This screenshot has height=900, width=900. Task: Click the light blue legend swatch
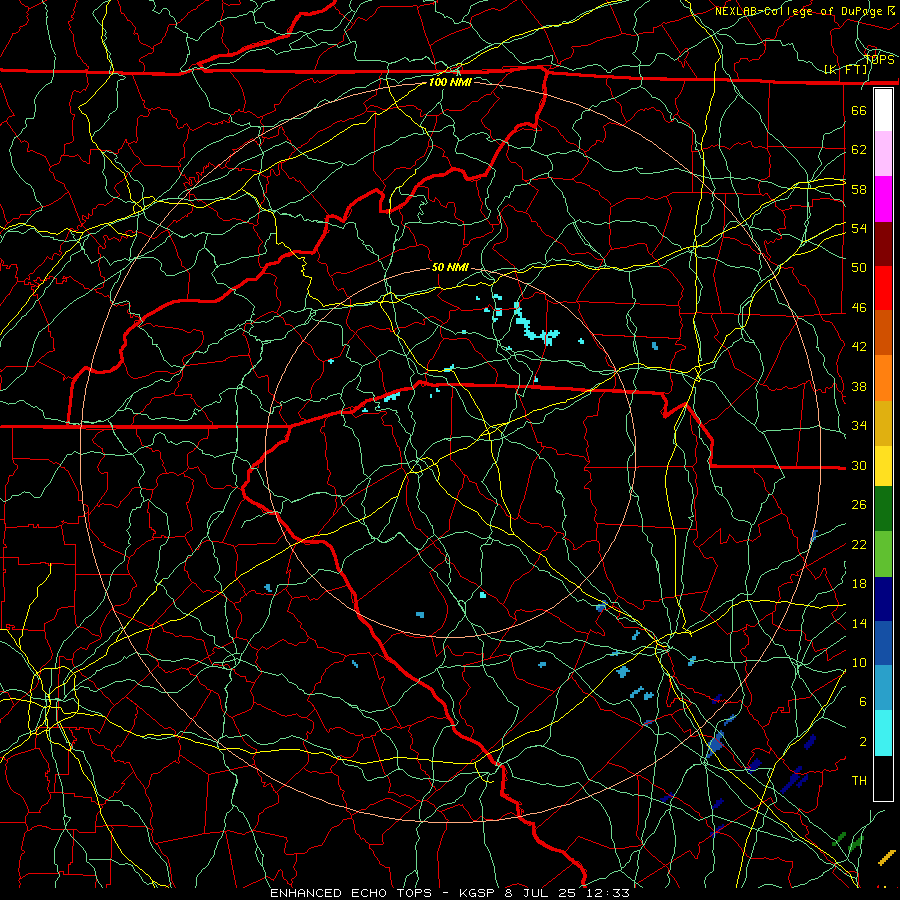tap(883, 688)
